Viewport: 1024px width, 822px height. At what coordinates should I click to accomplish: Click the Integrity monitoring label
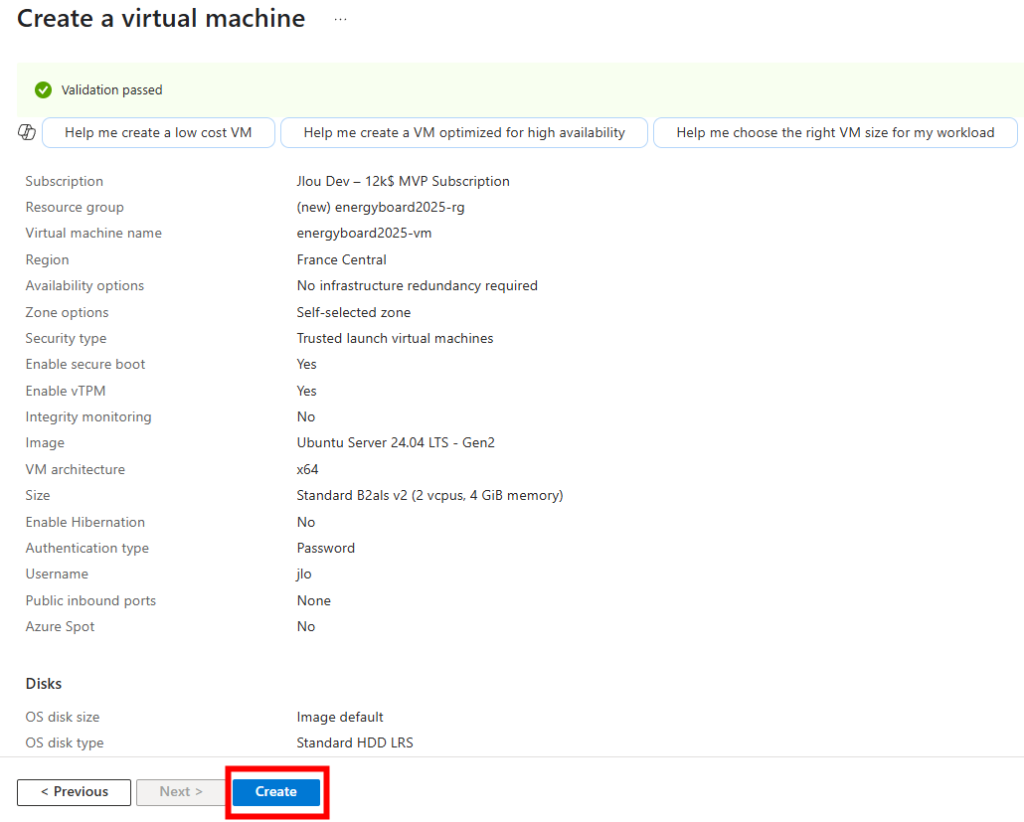coord(88,417)
